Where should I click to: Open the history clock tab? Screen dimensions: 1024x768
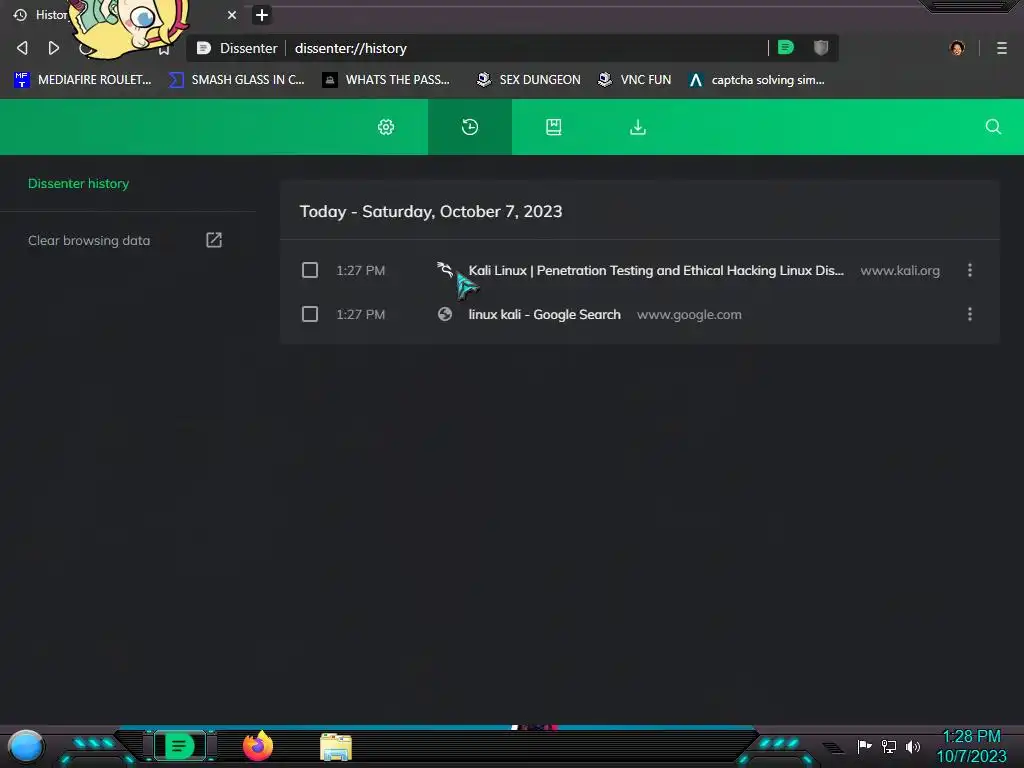pyautogui.click(x=470, y=127)
